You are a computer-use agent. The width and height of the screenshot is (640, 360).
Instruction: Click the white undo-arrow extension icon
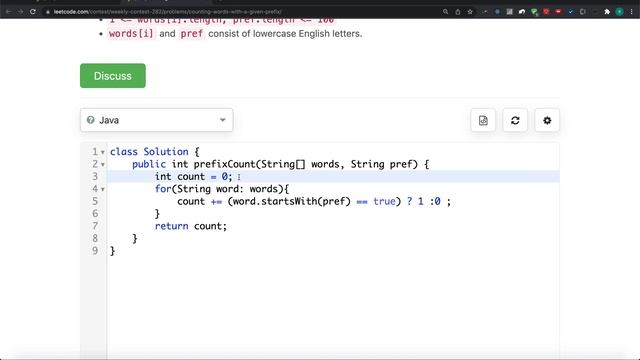[x=522, y=12]
